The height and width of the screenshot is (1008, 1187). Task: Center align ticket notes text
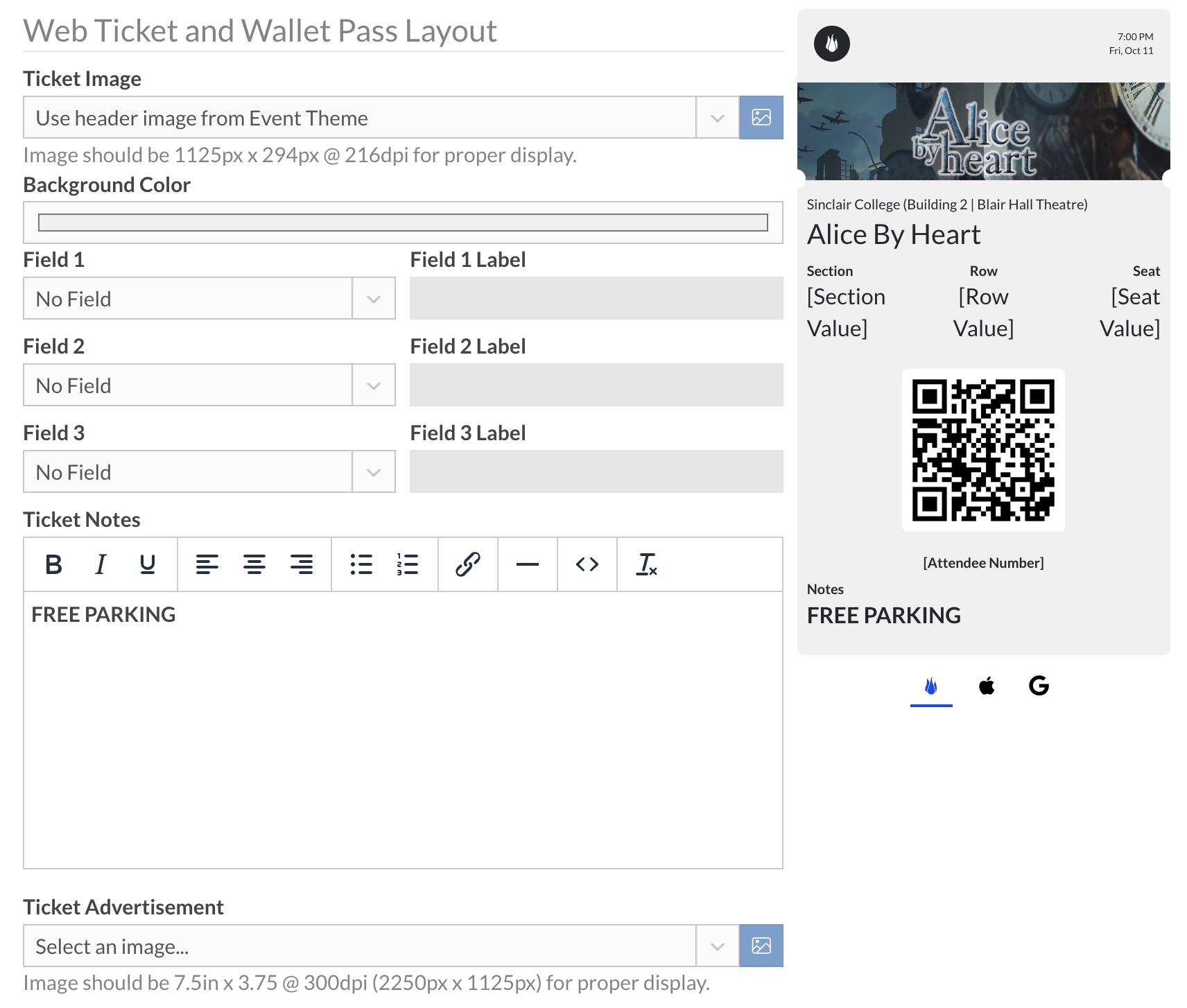pyautogui.click(x=254, y=564)
